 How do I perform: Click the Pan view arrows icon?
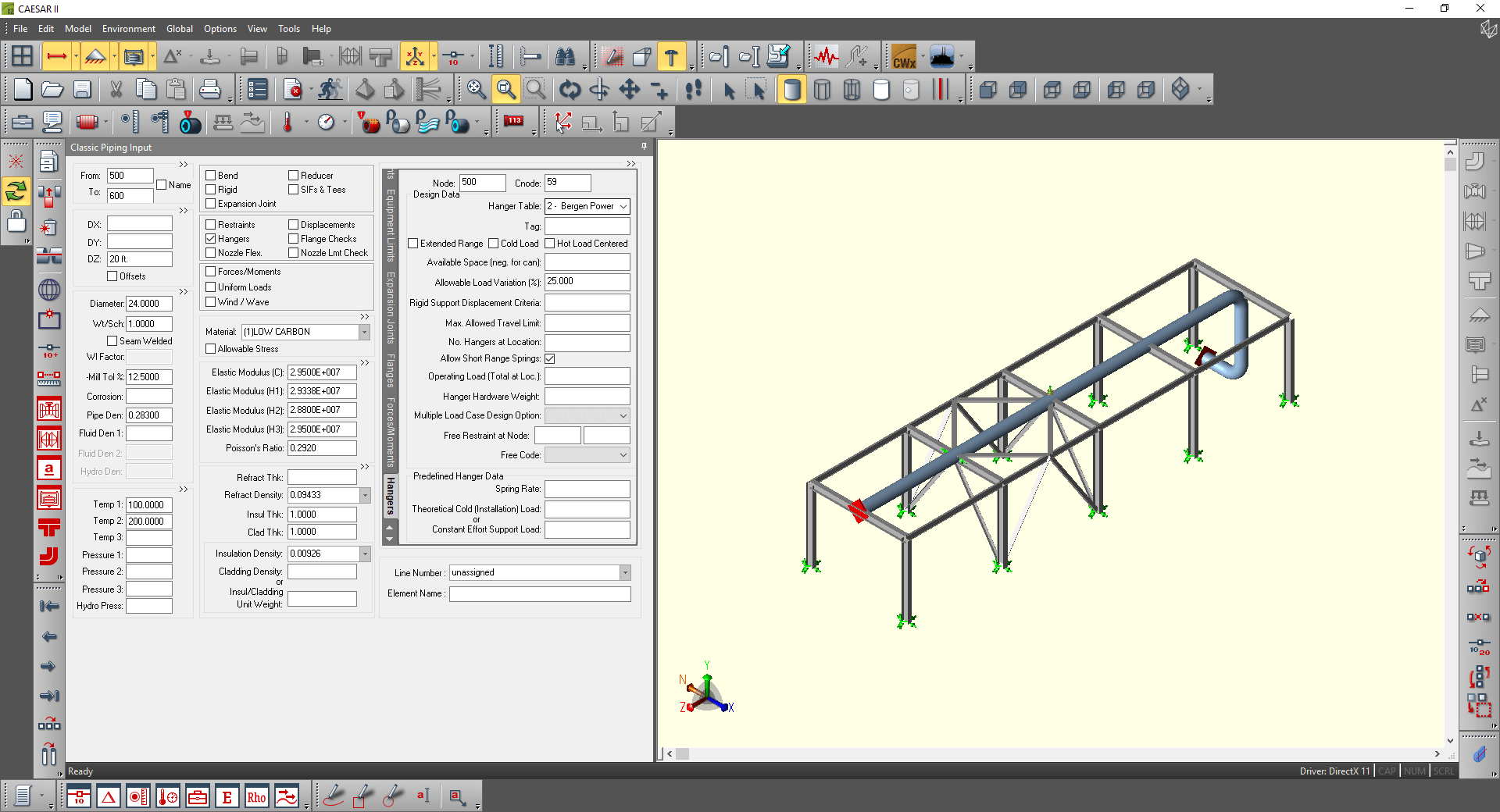coord(630,90)
